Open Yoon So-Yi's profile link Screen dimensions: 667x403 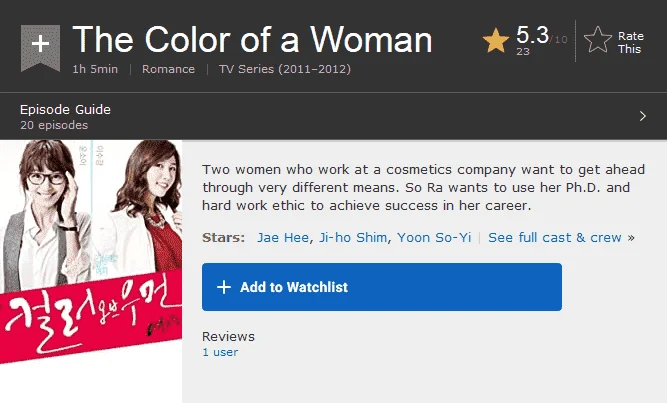coord(434,237)
